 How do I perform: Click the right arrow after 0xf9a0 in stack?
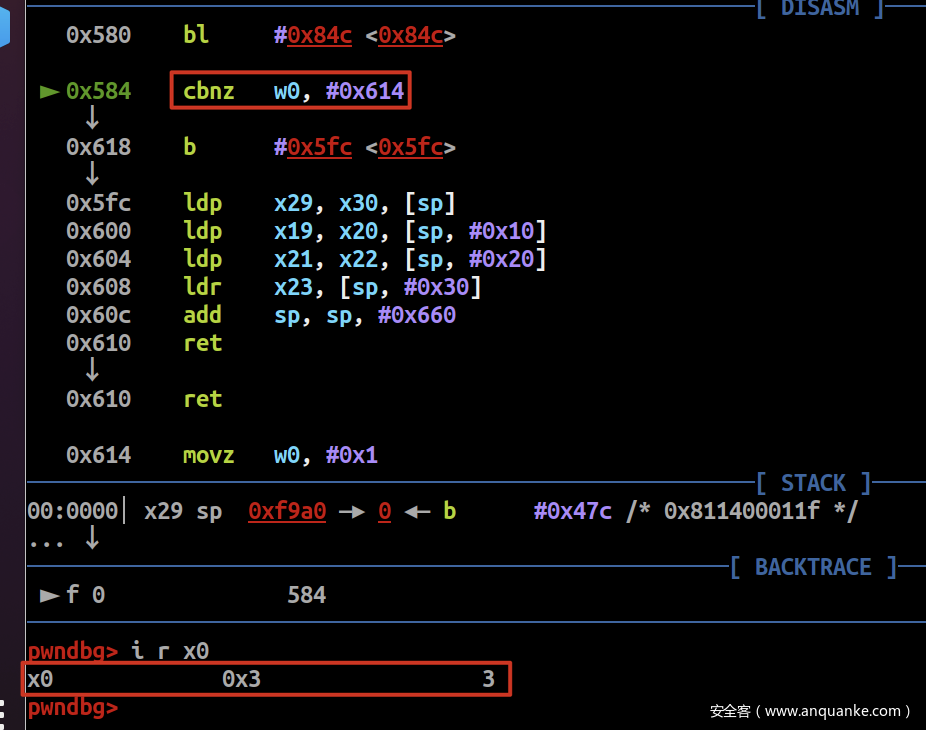350,511
